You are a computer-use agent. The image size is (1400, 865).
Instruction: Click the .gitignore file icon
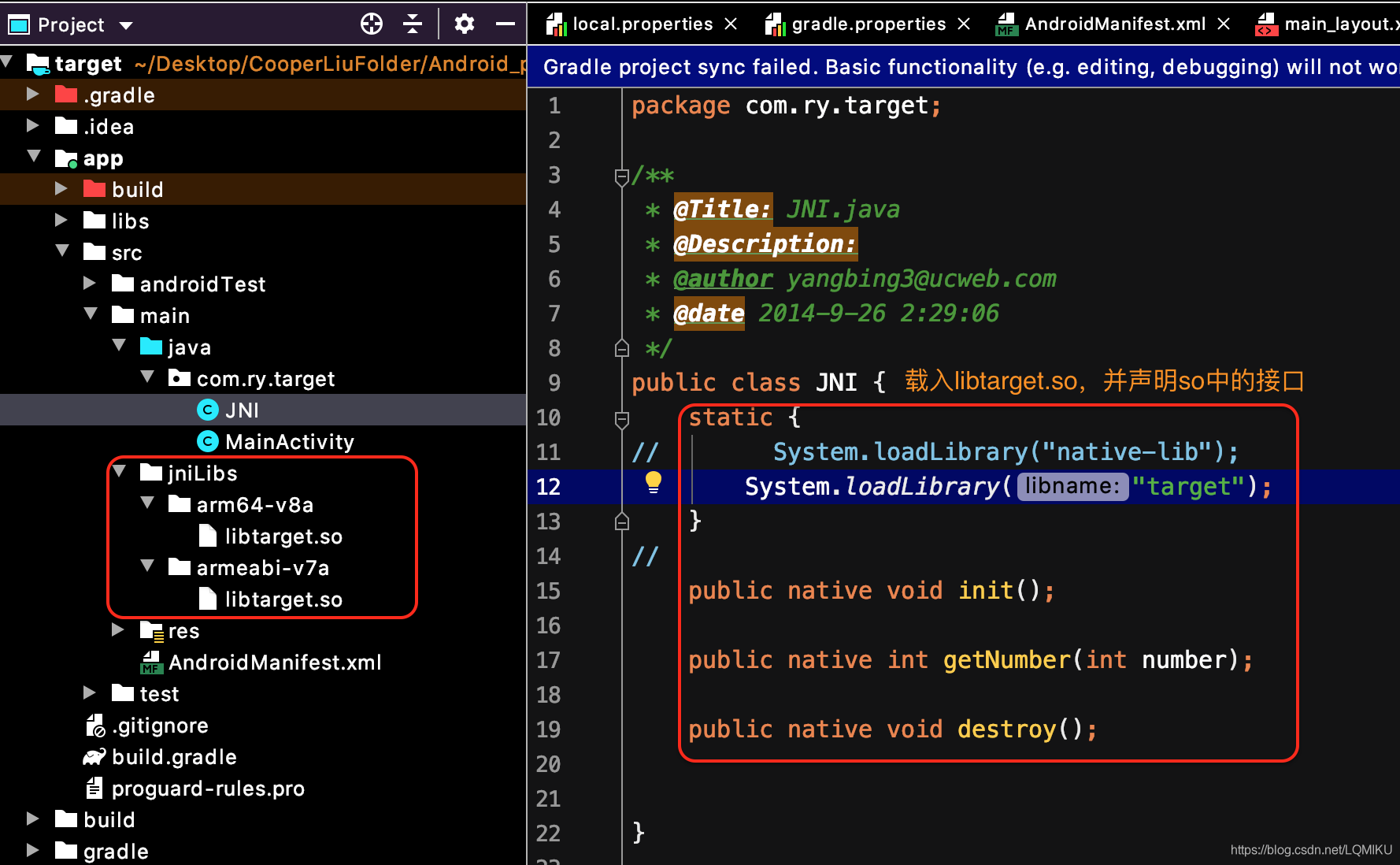click(95, 725)
